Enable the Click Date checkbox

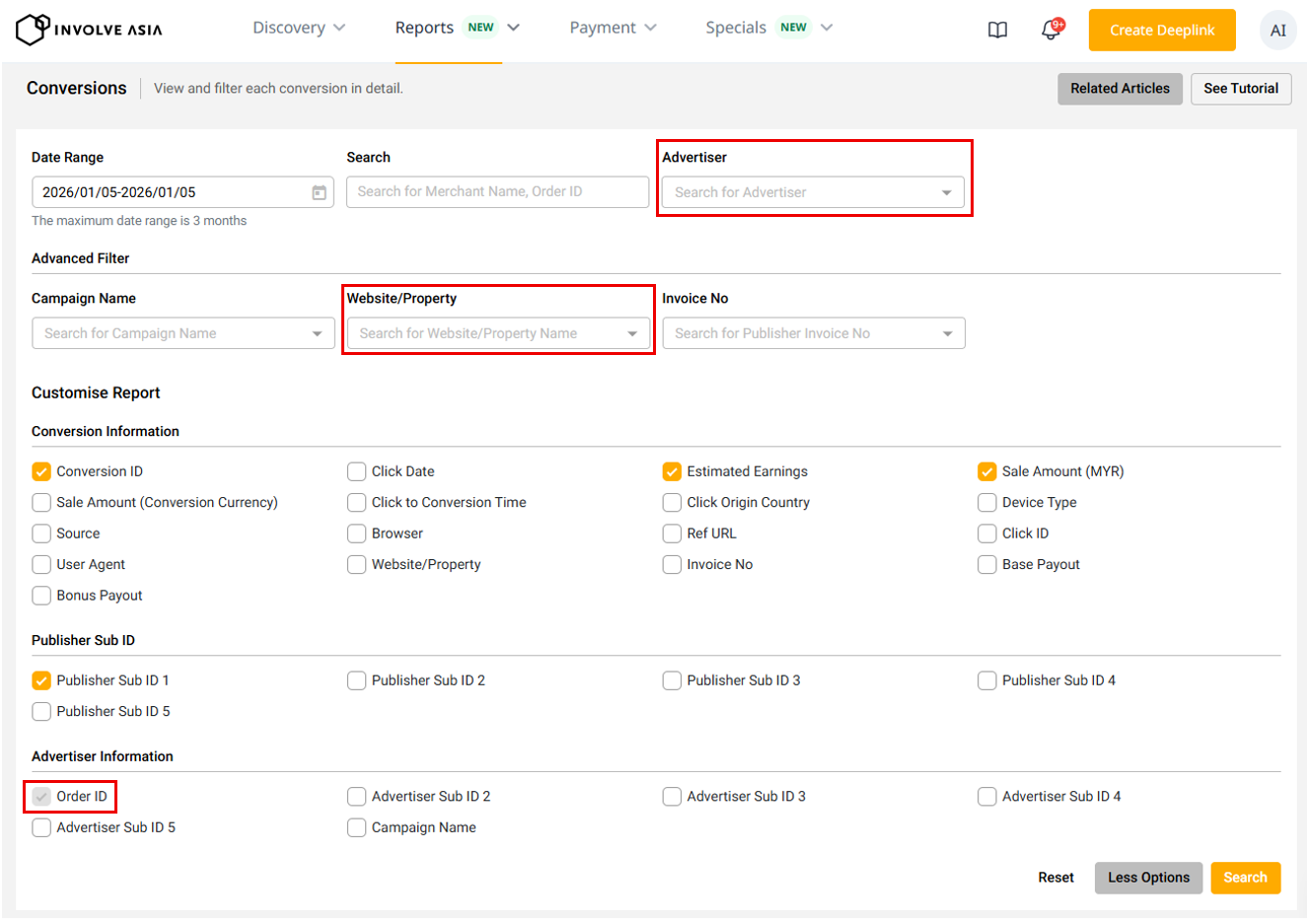(357, 471)
